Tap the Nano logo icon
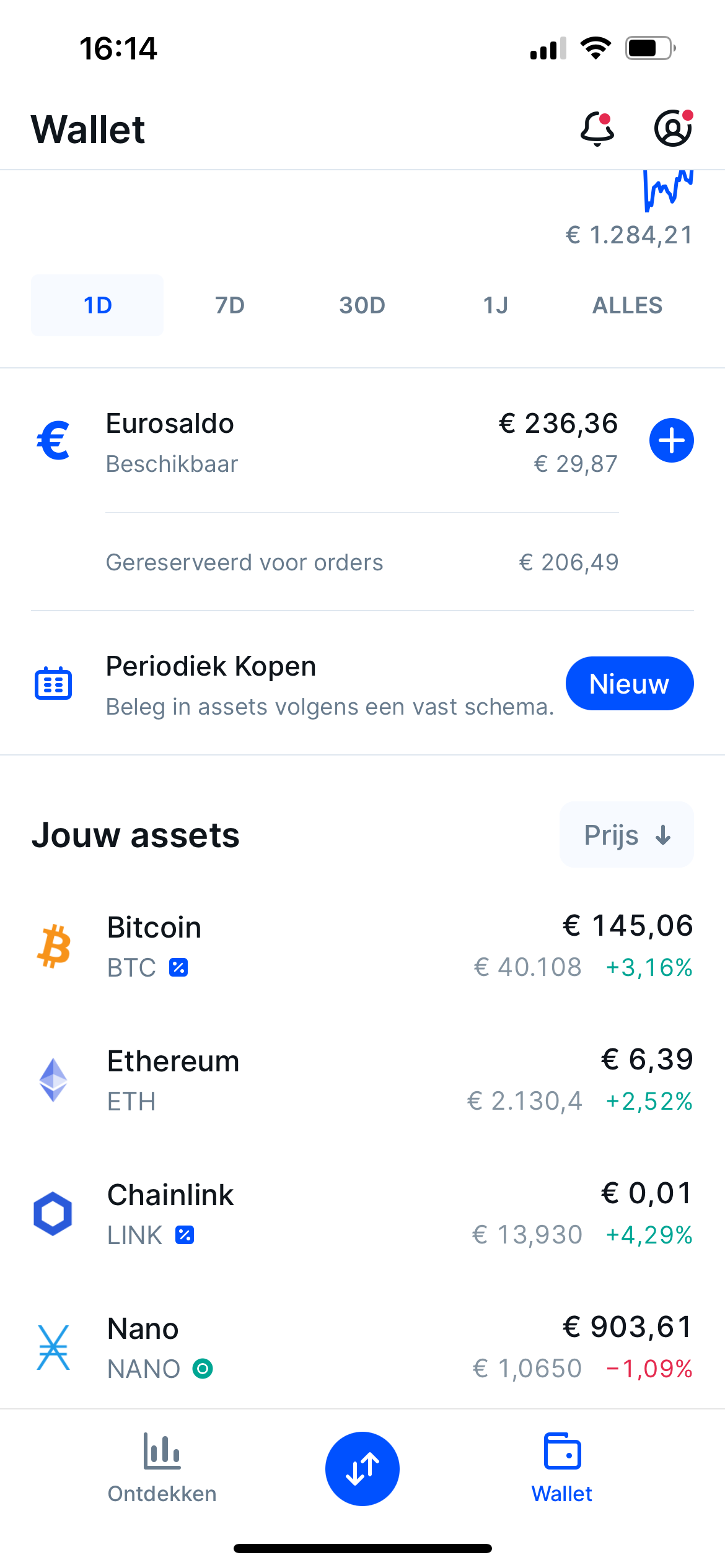The width and height of the screenshot is (725, 1568). click(53, 1348)
